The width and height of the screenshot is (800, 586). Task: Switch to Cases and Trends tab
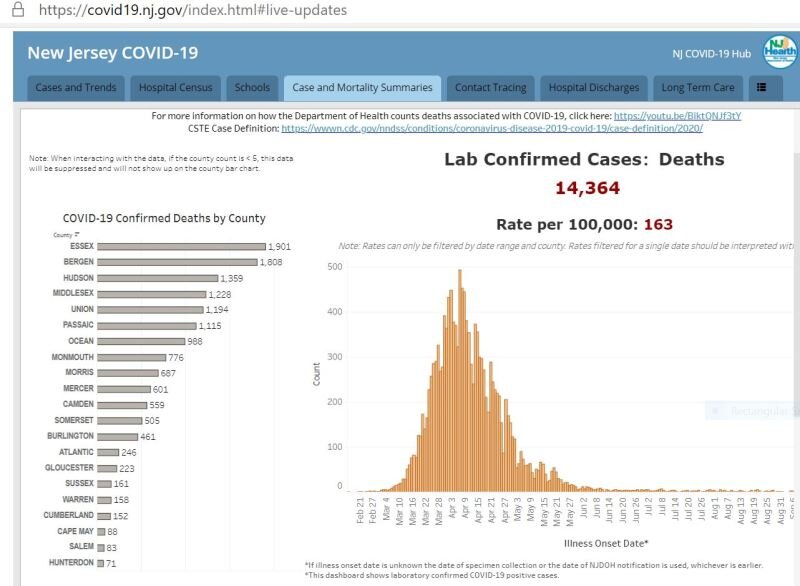(x=76, y=88)
